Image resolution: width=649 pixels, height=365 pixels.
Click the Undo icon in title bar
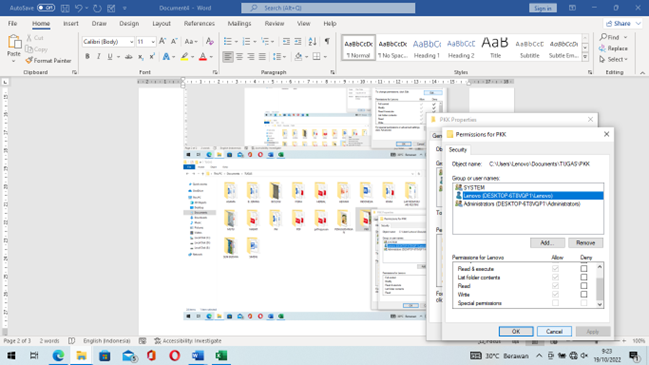[x=79, y=8]
